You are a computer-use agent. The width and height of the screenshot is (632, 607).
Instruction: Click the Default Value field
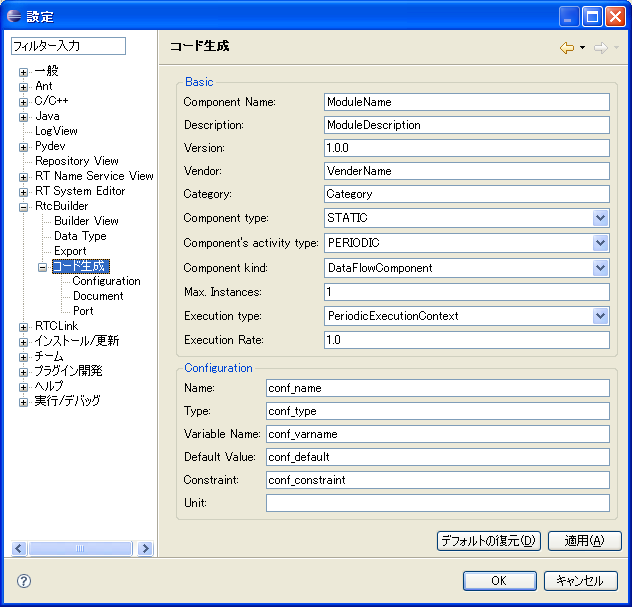coord(438,457)
